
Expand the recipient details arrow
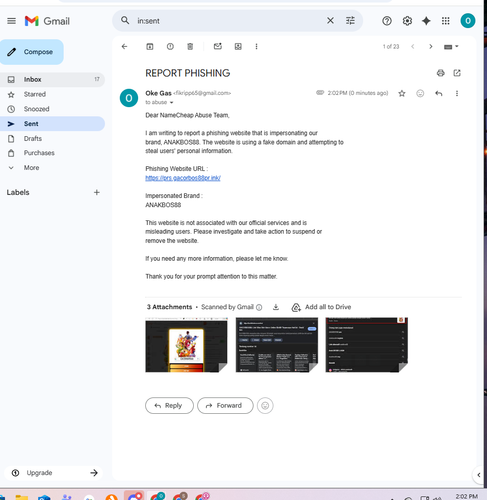coord(172,103)
